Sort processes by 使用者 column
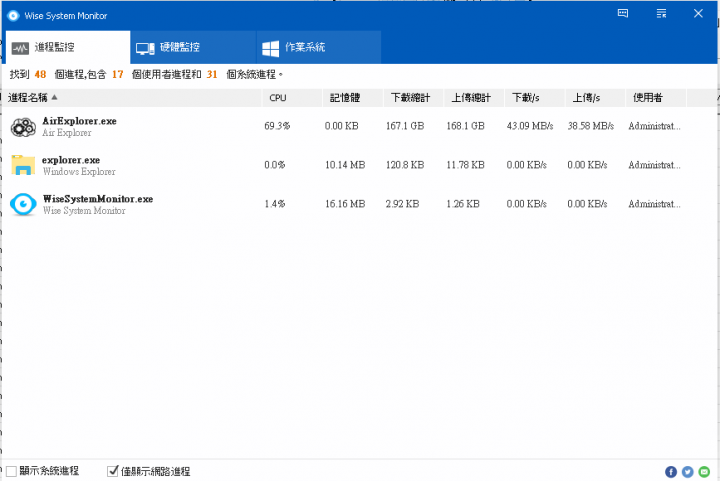Image resolution: width=720 pixels, height=481 pixels. pos(656,98)
